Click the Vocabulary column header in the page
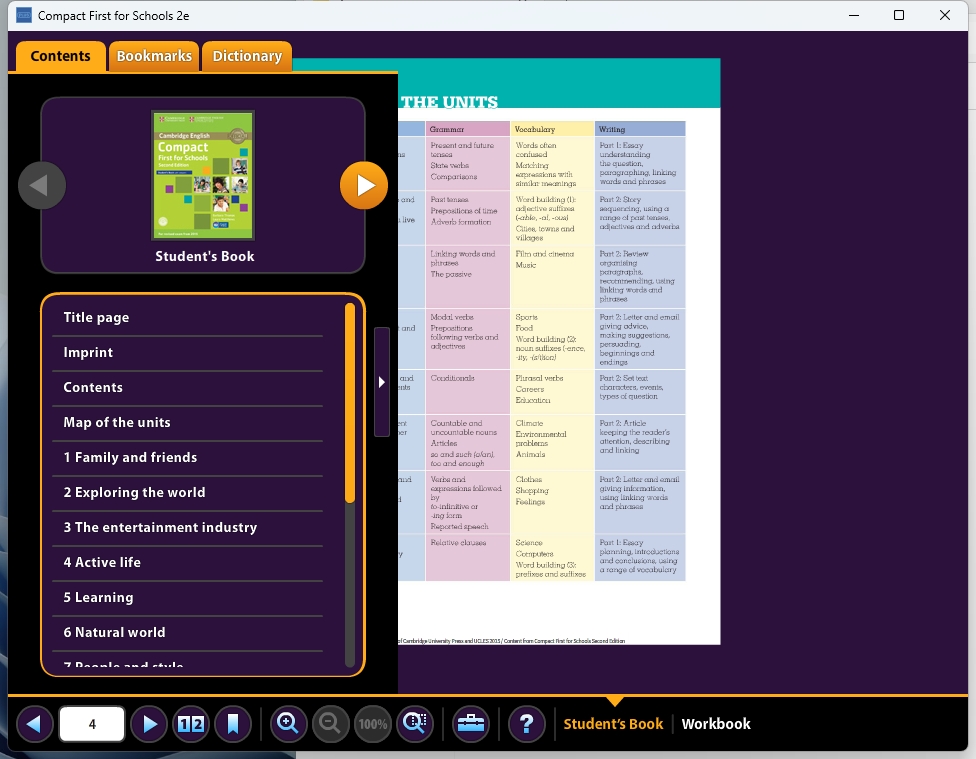 tap(552, 129)
